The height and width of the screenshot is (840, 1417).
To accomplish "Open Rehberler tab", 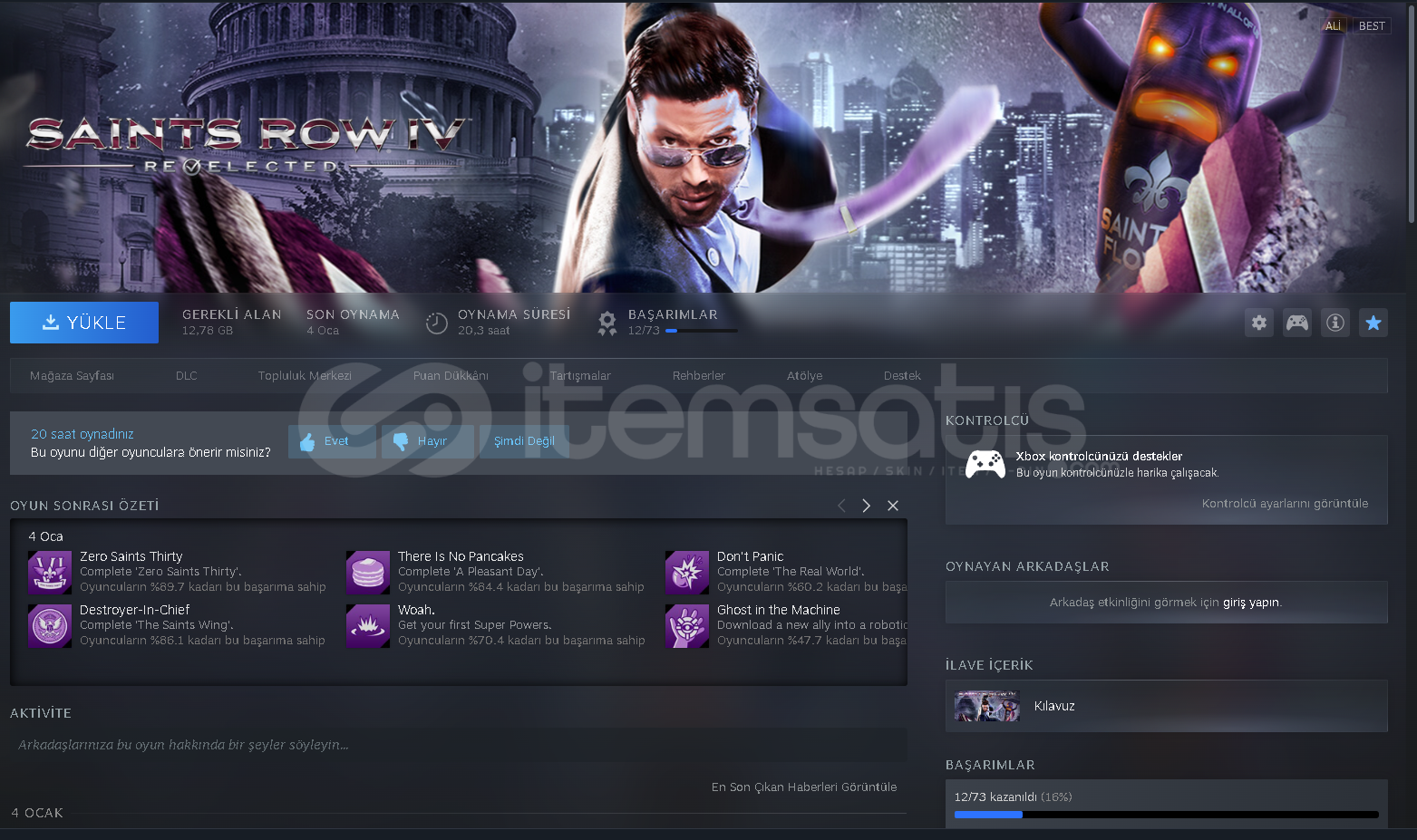I will [698, 375].
